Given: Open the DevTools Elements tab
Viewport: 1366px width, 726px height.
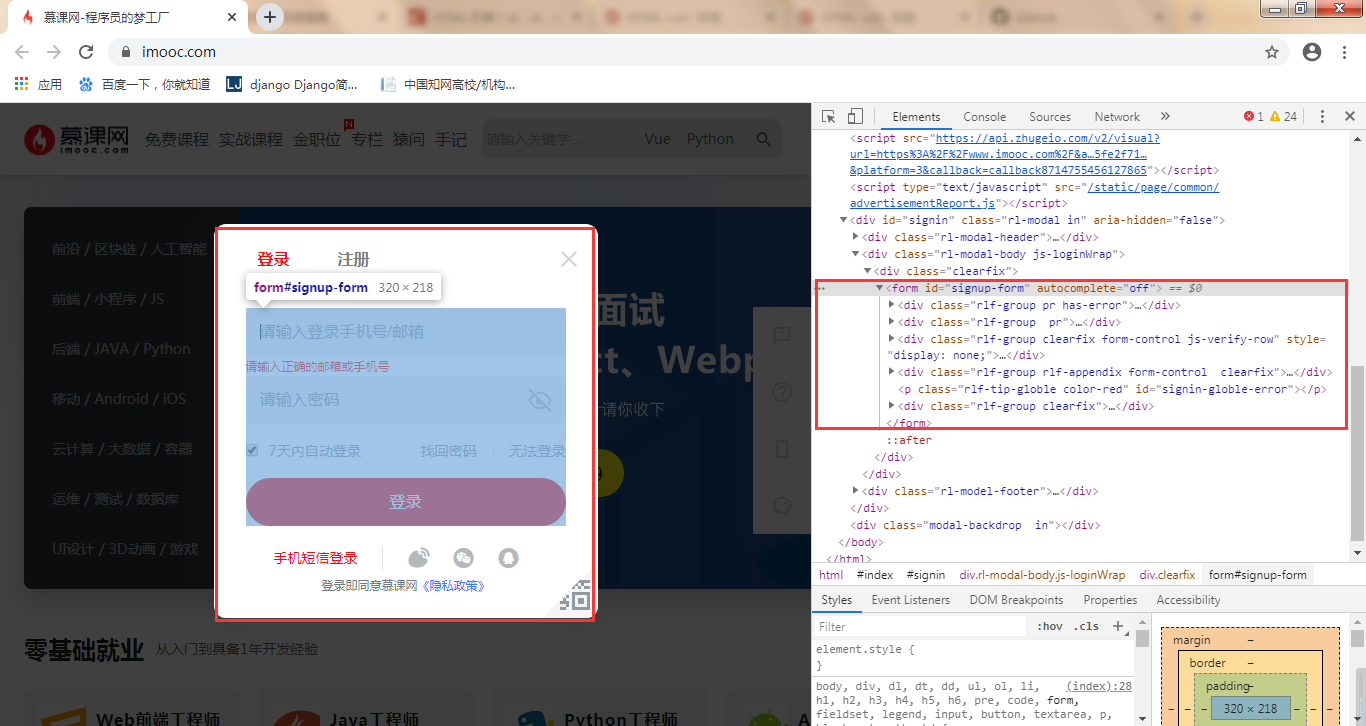Looking at the screenshot, I should pyautogui.click(x=916, y=117).
